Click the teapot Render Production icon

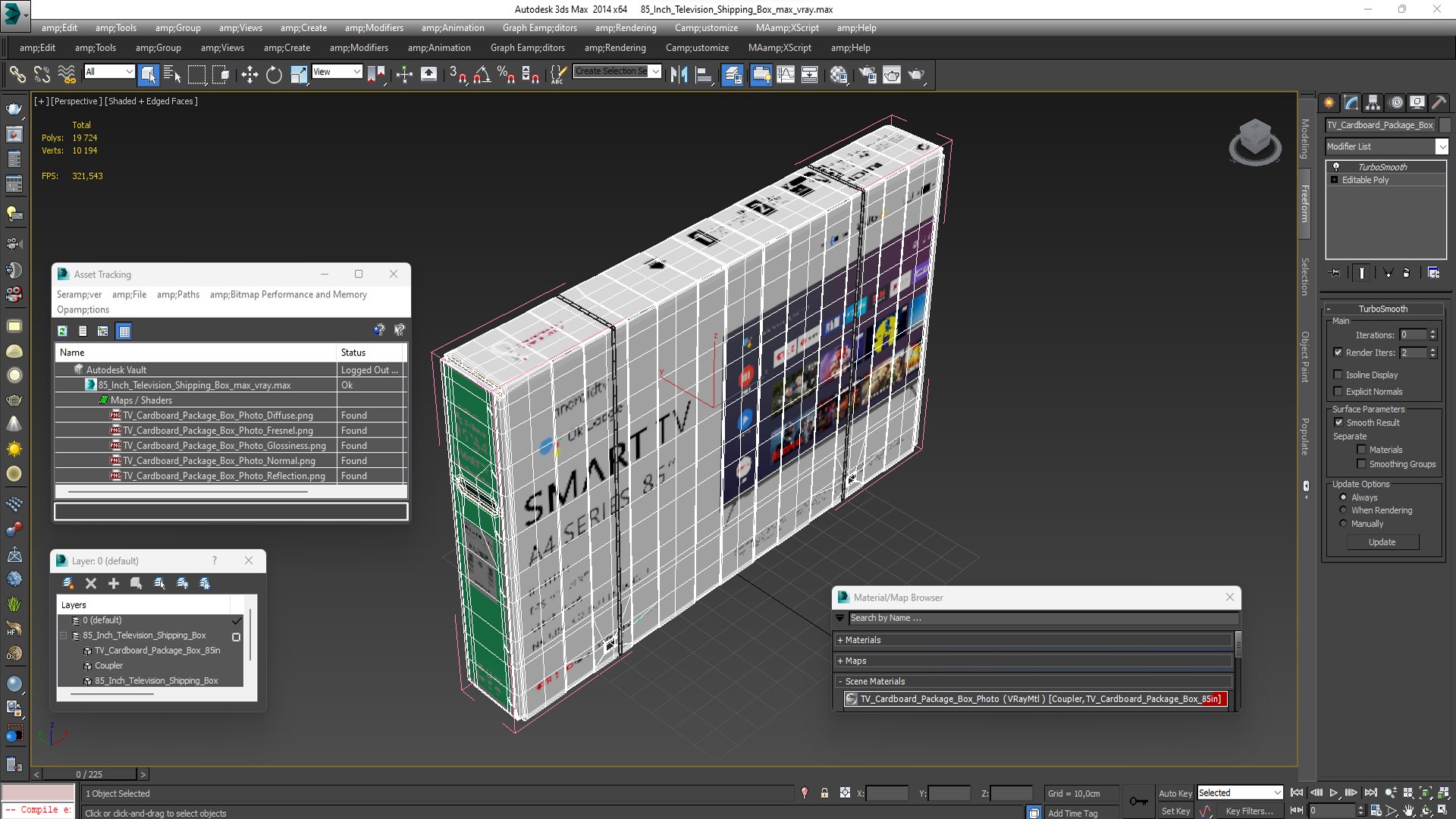[x=916, y=74]
